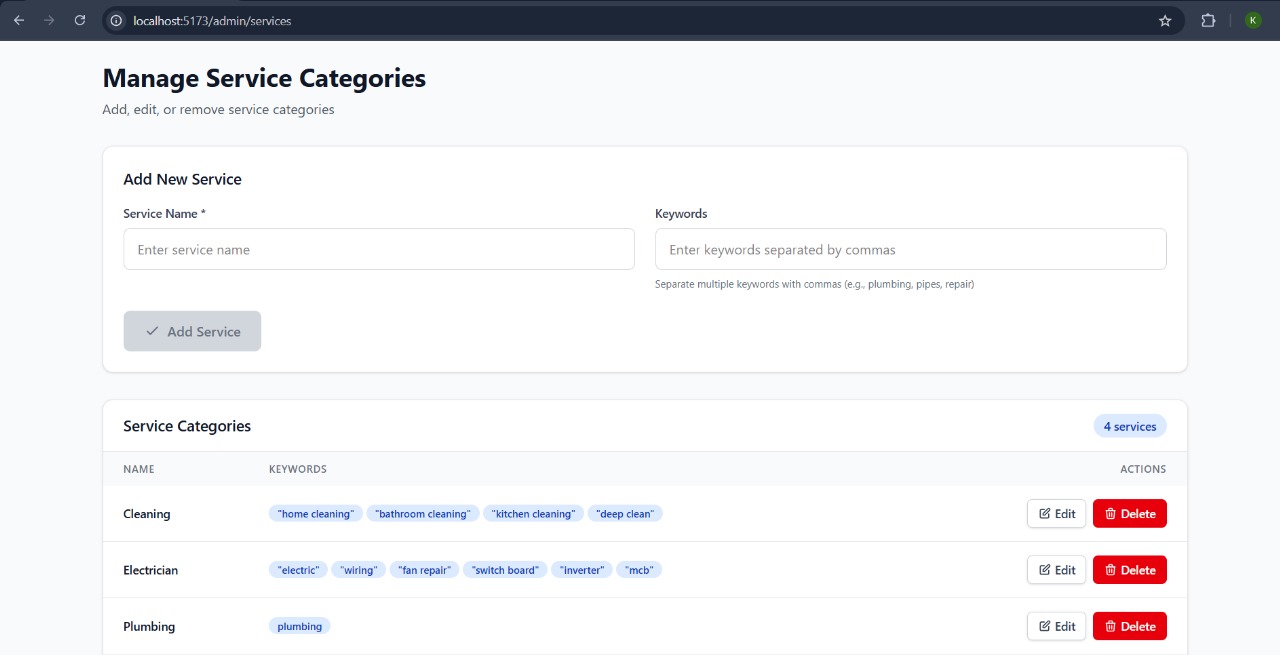This screenshot has width=1280, height=655.
Task: Click the Service Name input field
Action: coord(379,249)
